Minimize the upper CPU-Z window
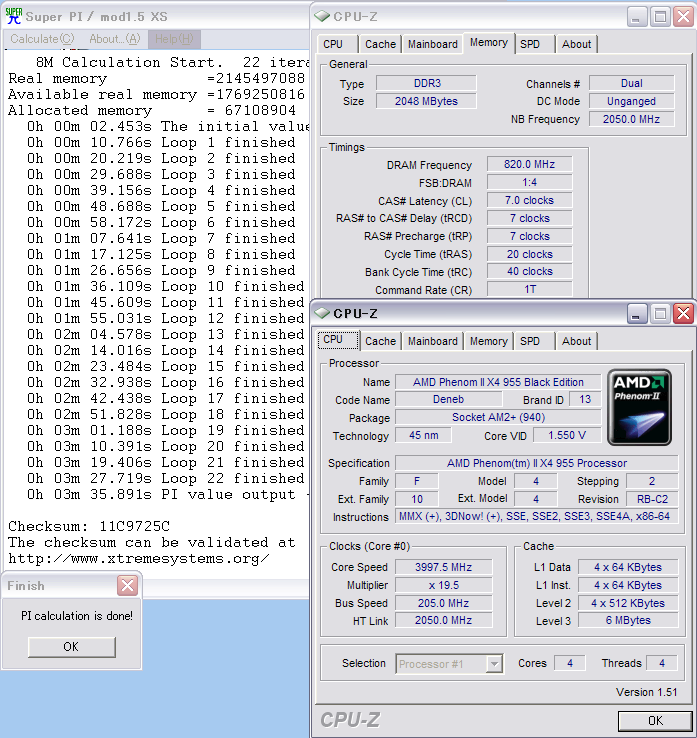 636,17
